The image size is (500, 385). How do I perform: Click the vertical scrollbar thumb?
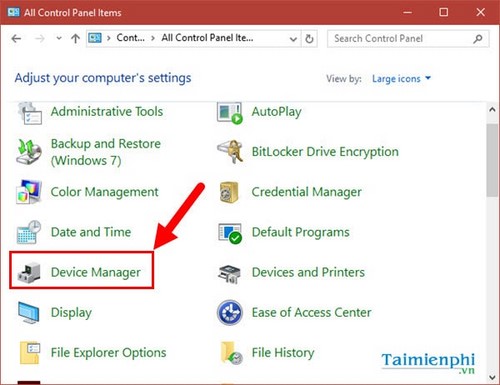[x=492, y=160]
